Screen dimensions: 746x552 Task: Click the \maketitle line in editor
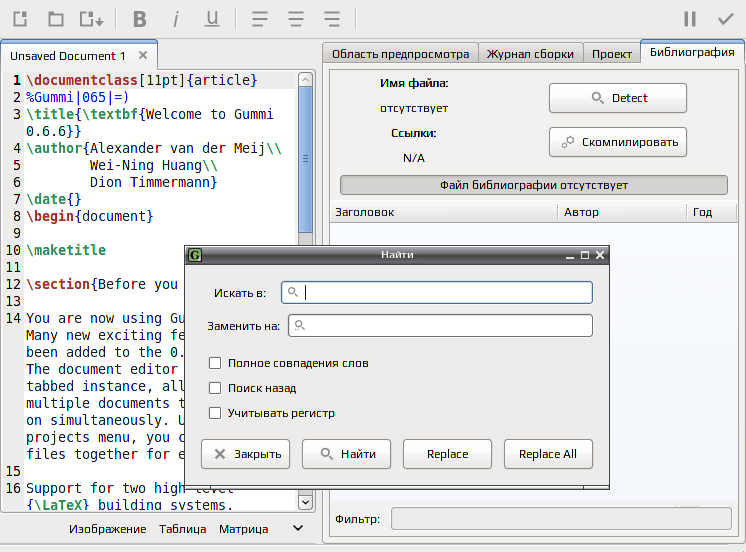(66, 250)
